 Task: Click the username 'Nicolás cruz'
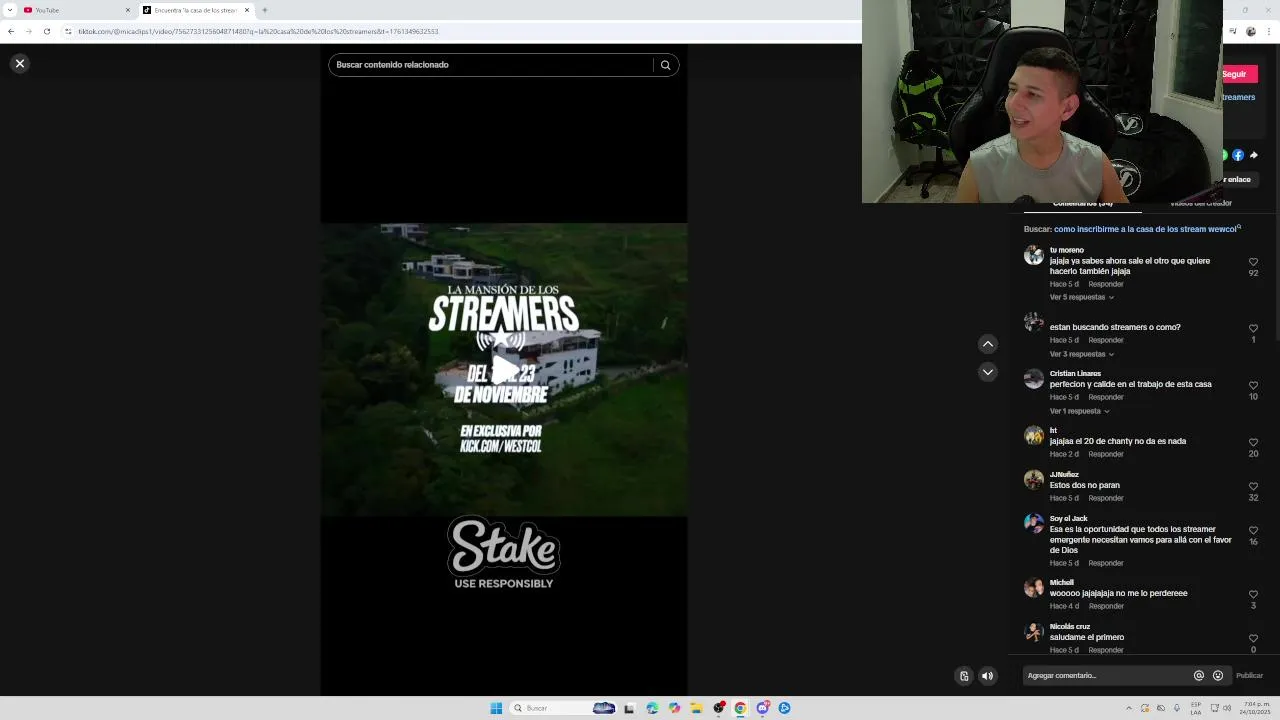click(x=1070, y=627)
